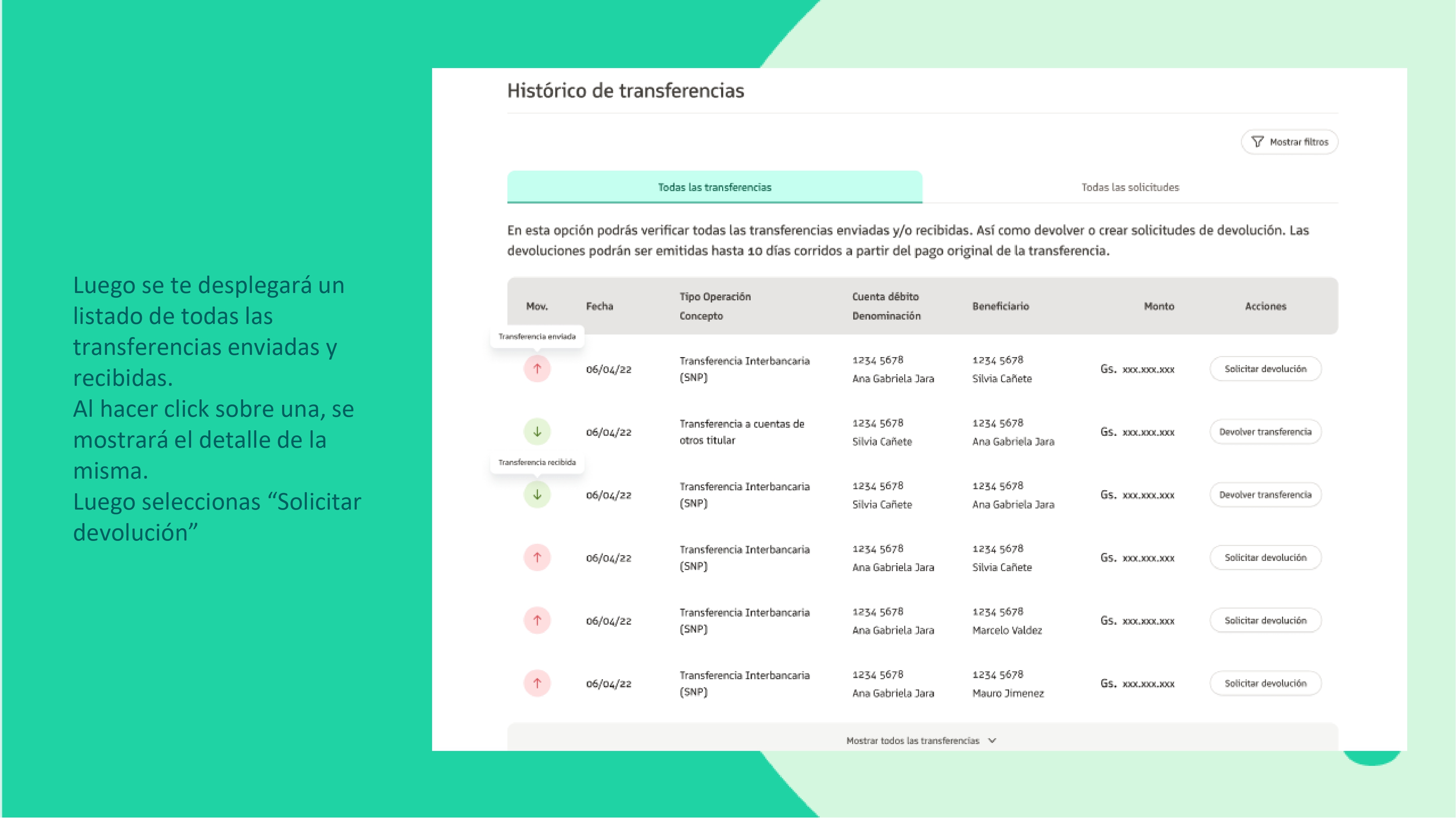Click received arrow icon in 'Transferencia a cuentas de otros titular' row
The image size is (1456, 819).
pyautogui.click(x=537, y=432)
